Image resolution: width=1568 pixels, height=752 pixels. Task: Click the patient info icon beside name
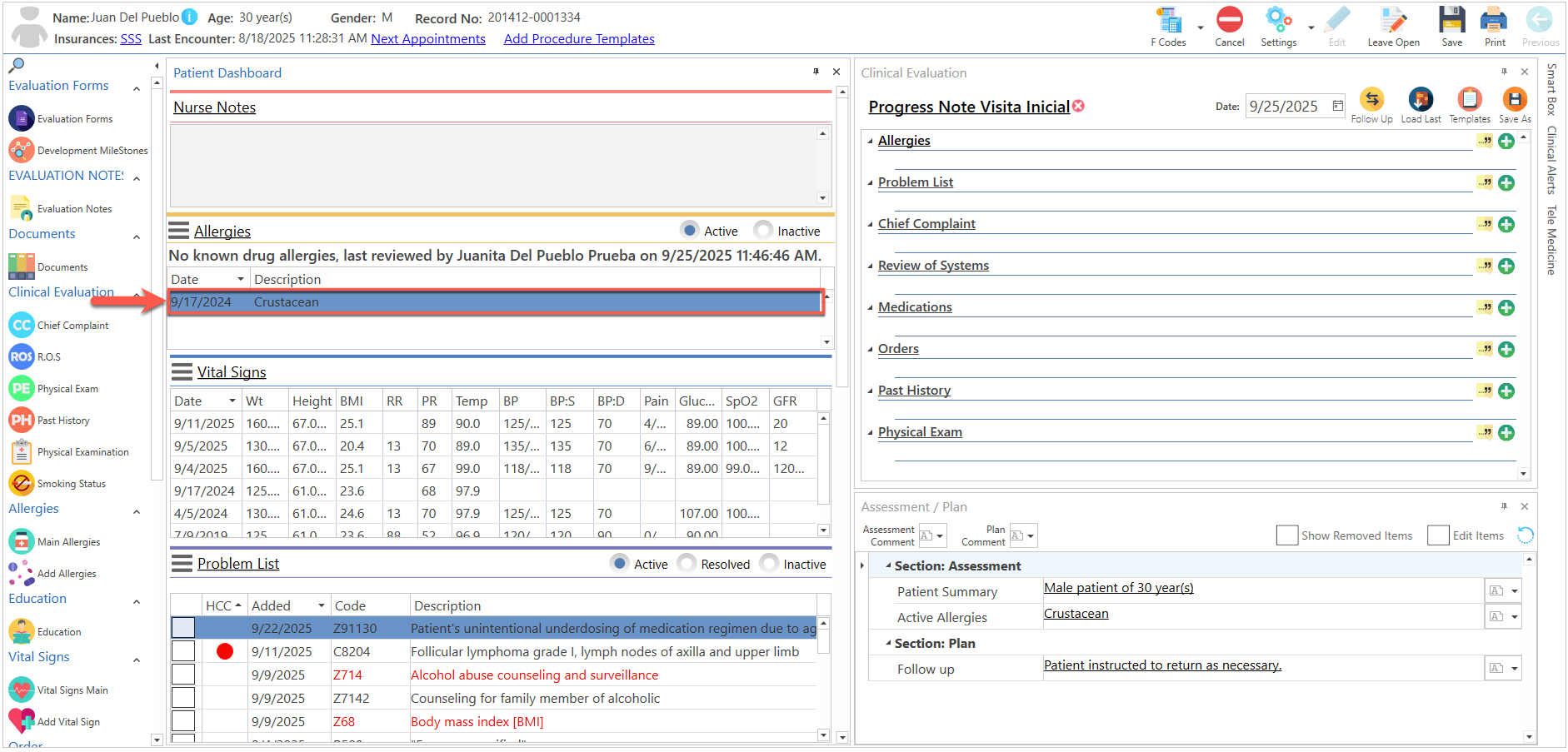pos(190,17)
